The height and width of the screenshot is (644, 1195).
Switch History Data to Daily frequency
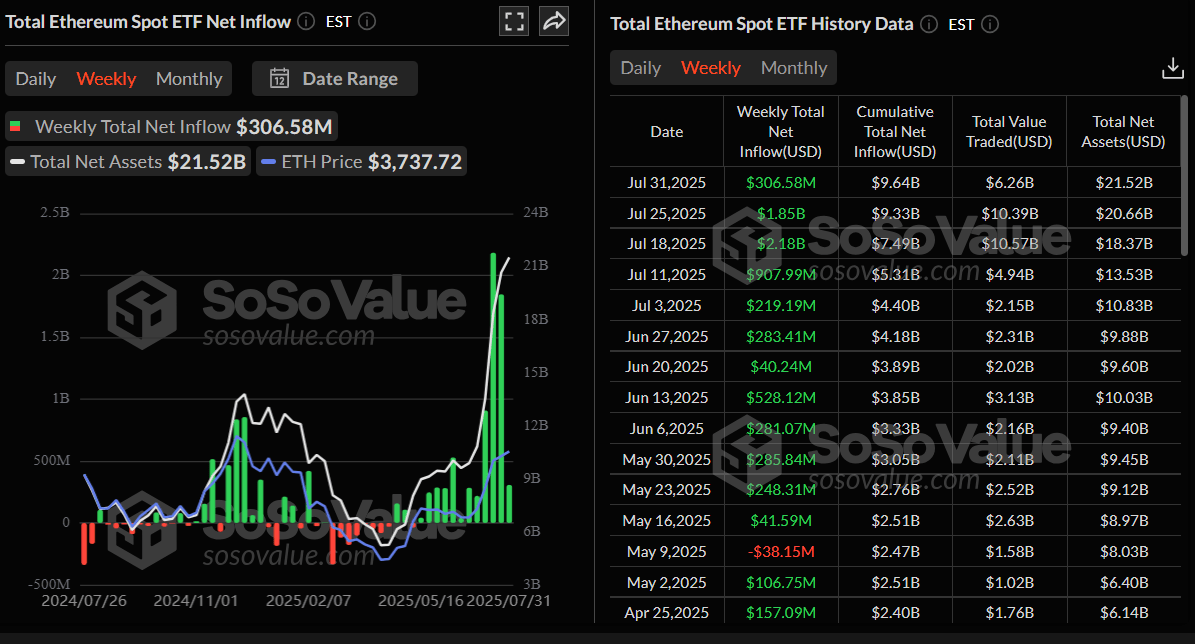(640, 68)
